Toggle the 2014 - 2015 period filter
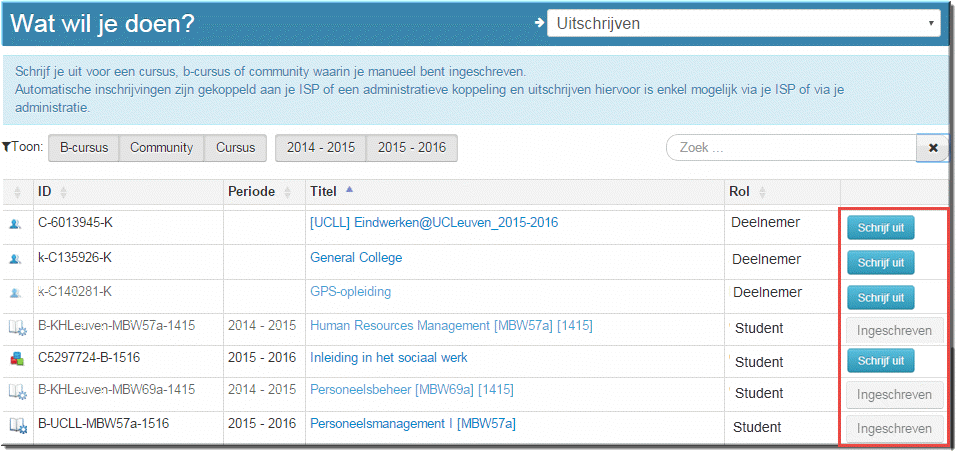The height and width of the screenshot is (454, 959). [321, 148]
